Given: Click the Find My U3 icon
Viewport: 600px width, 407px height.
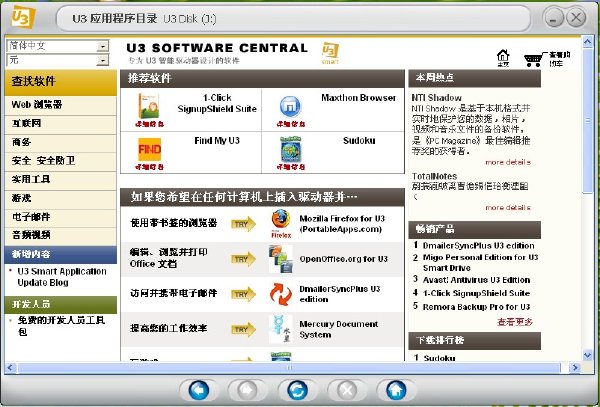Looking at the screenshot, I should (149, 150).
